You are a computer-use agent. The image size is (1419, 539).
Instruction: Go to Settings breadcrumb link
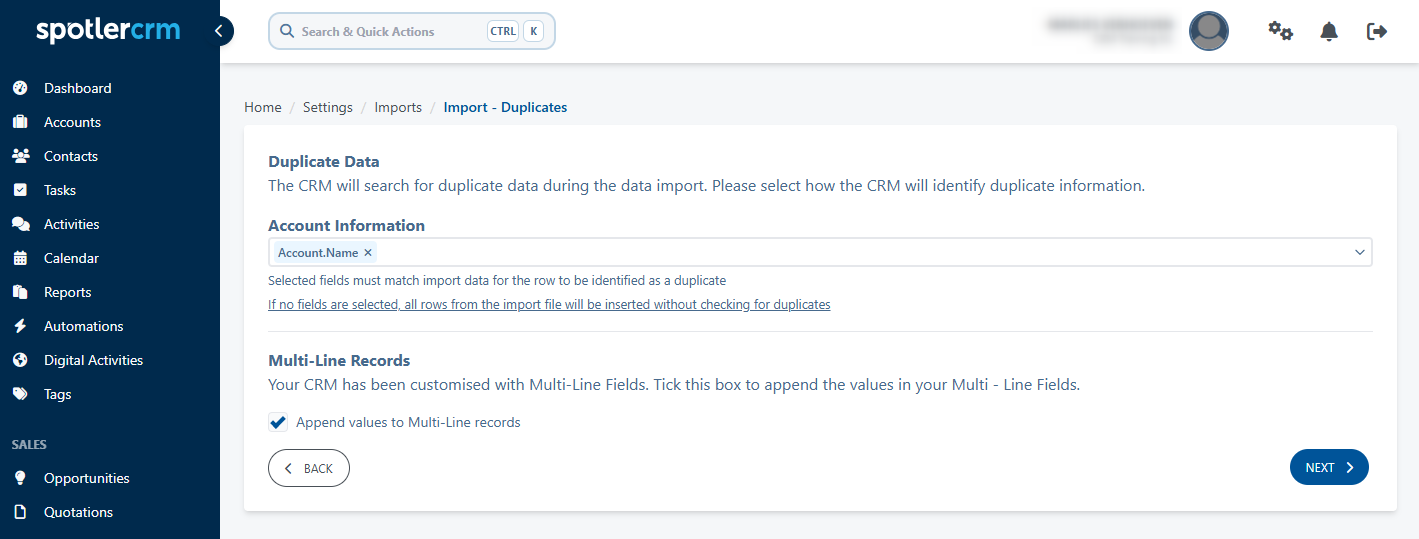(x=328, y=107)
